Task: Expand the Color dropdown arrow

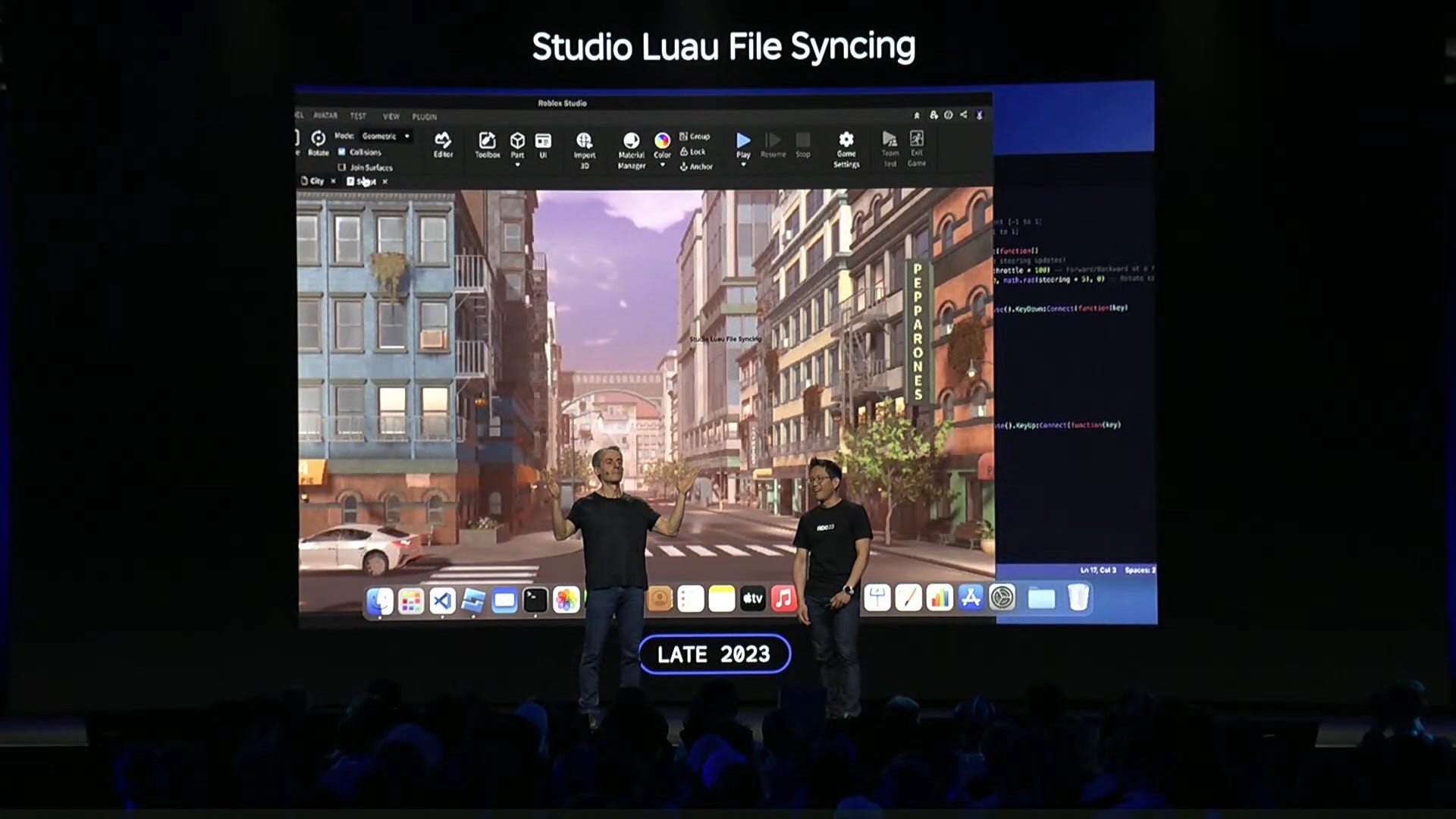Action: click(x=662, y=165)
